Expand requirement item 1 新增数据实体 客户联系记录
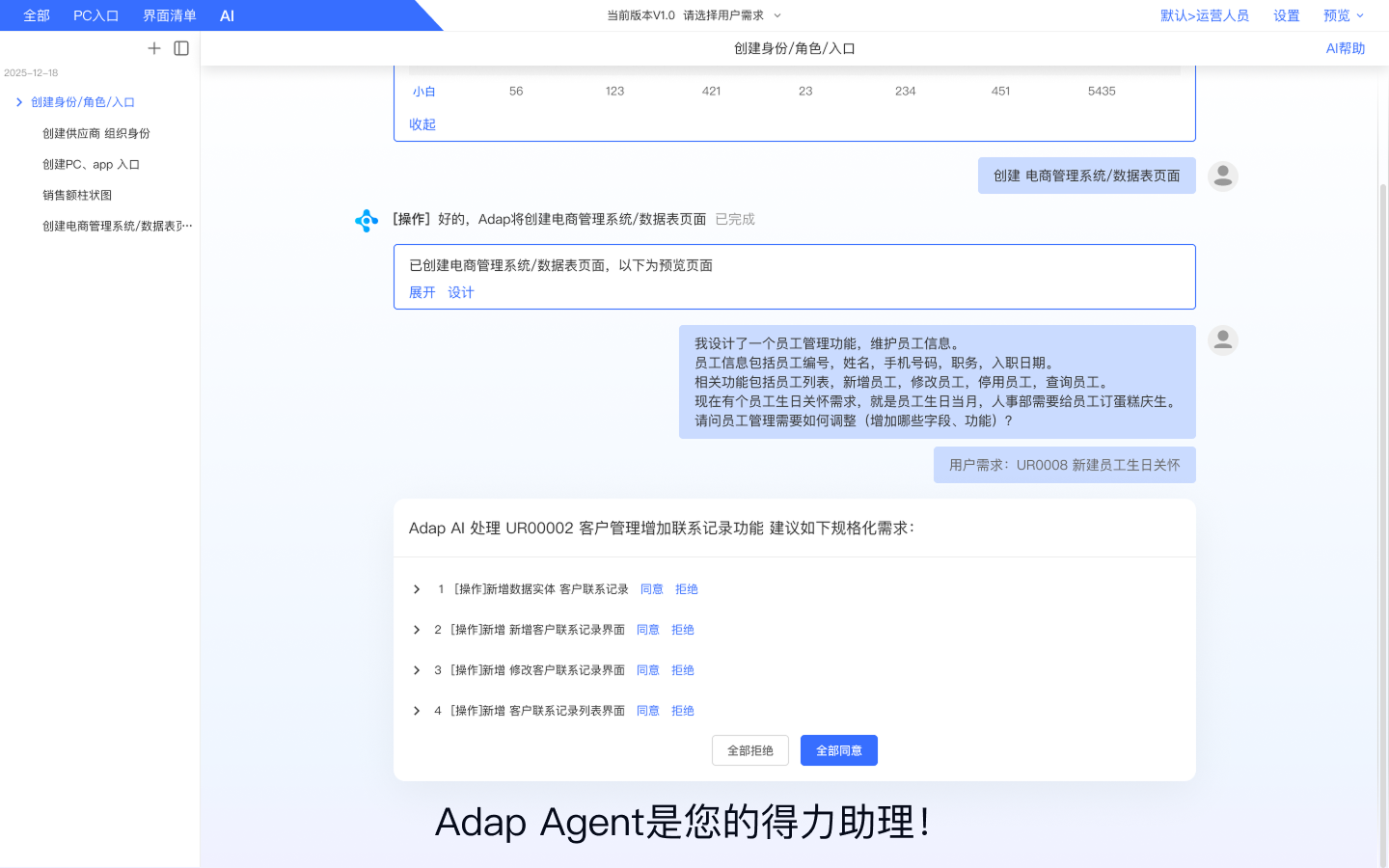The height and width of the screenshot is (868, 1389). (417, 589)
